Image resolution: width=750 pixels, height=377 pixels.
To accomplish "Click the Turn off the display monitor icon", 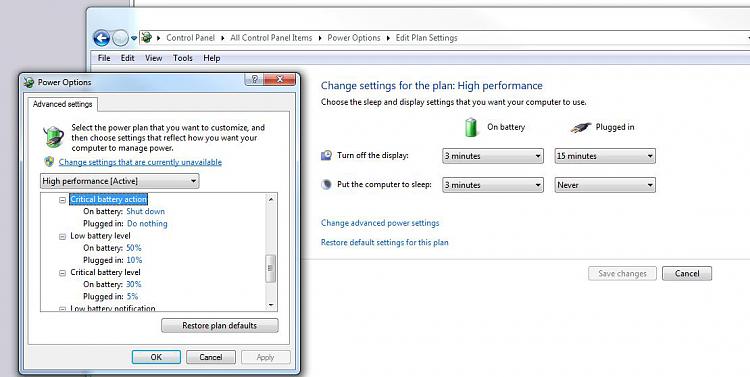I will click(326, 155).
